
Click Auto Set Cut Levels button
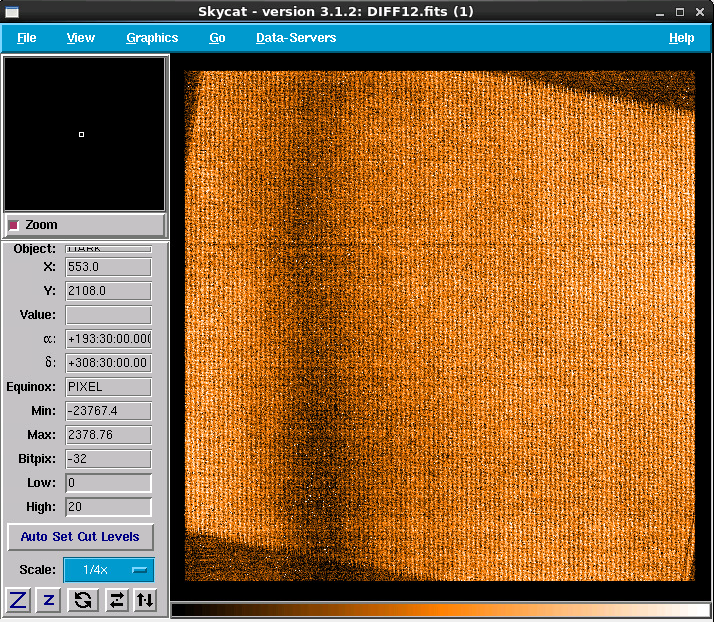point(80,537)
